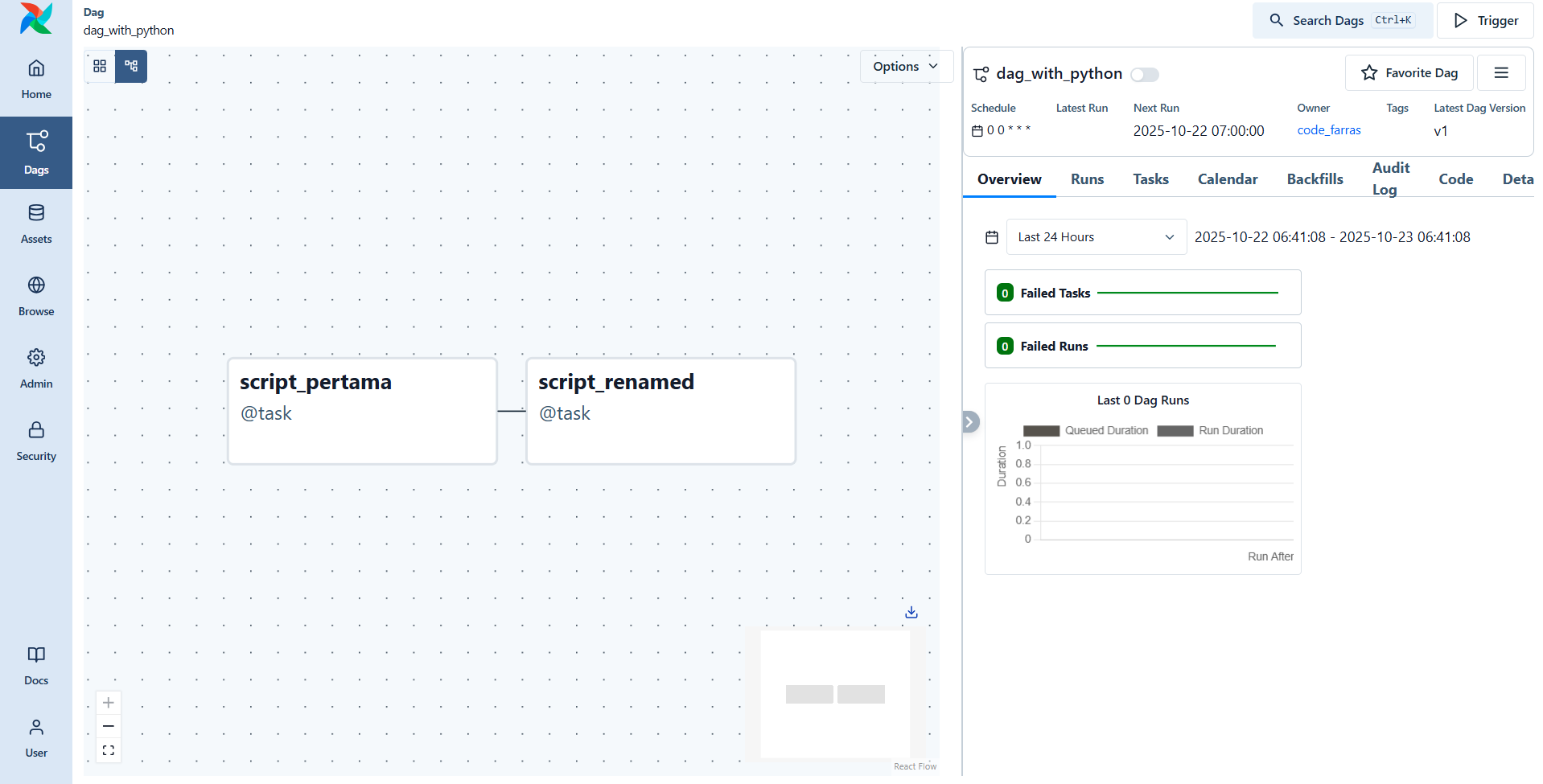Open the Browse menu
The height and width of the screenshot is (784, 1543).
[36, 297]
